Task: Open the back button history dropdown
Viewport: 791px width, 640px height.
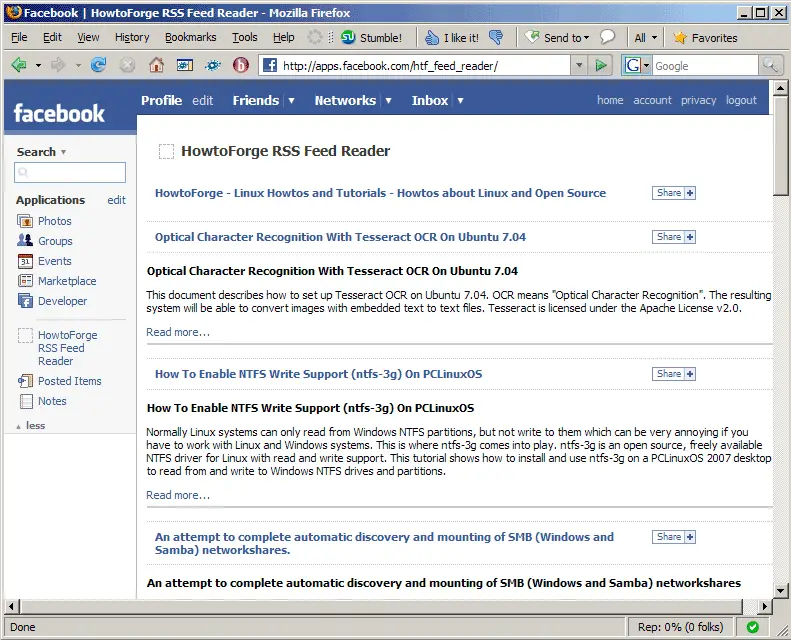Action: pyautogui.click(x=38, y=65)
